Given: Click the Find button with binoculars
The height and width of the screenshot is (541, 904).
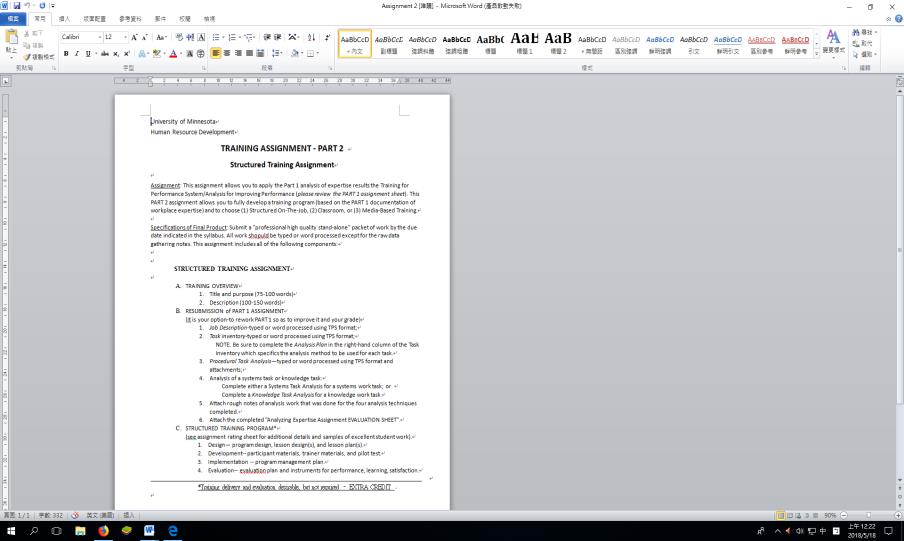Looking at the screenshot, I should pos(864,33).
